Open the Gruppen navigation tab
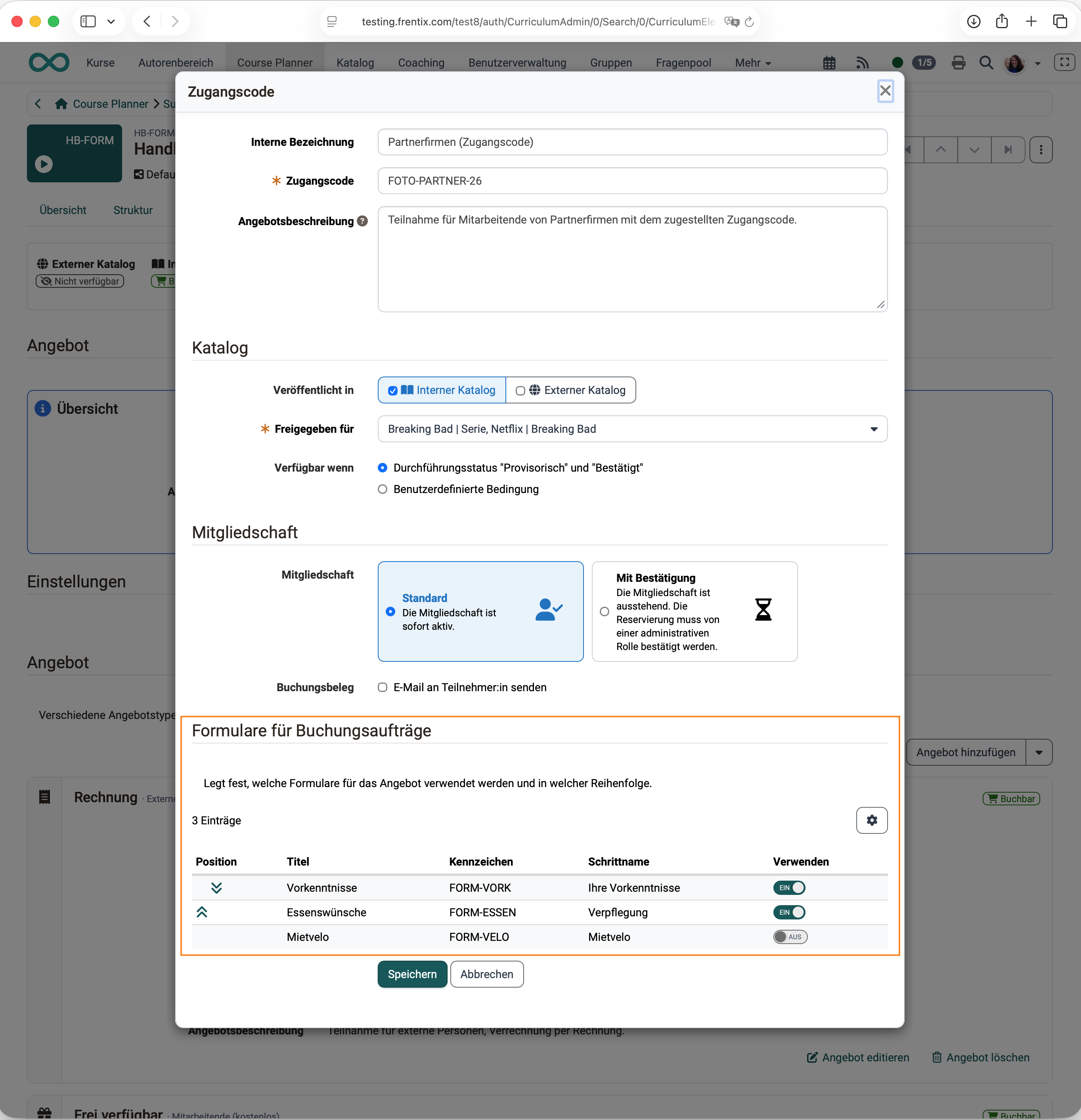The height and width of the screenshot is (1120, 1081). click(x=610, y=63)
